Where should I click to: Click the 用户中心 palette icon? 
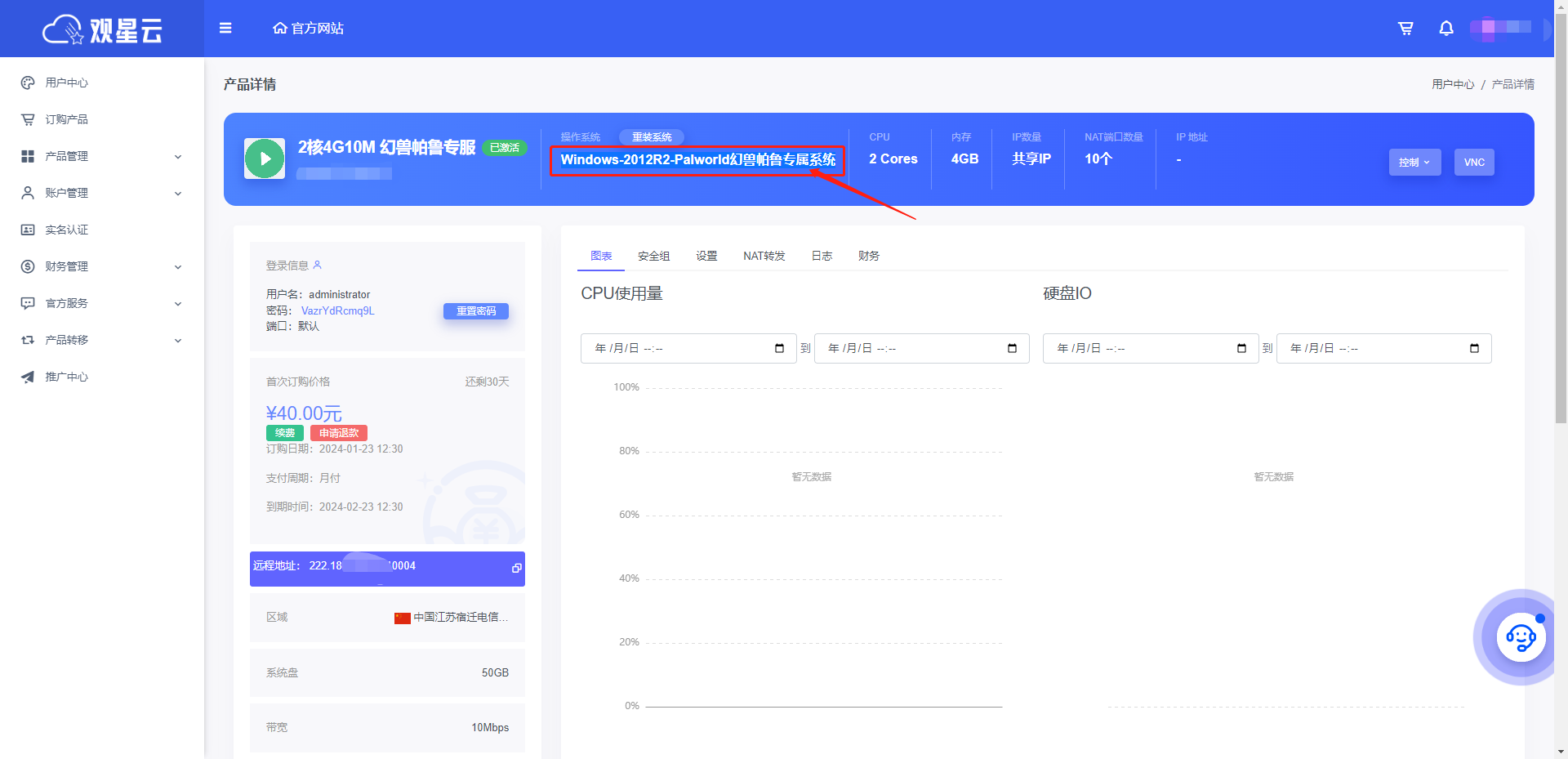point(28,83)
